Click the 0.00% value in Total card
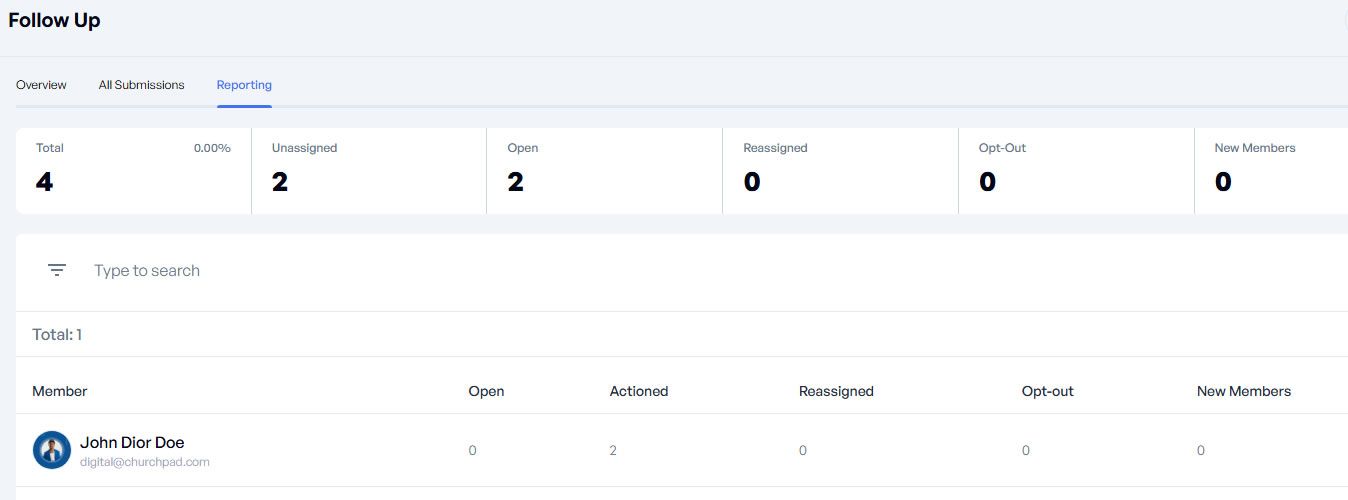Screen dimensions: 1348x500 [x=212, y=148]
